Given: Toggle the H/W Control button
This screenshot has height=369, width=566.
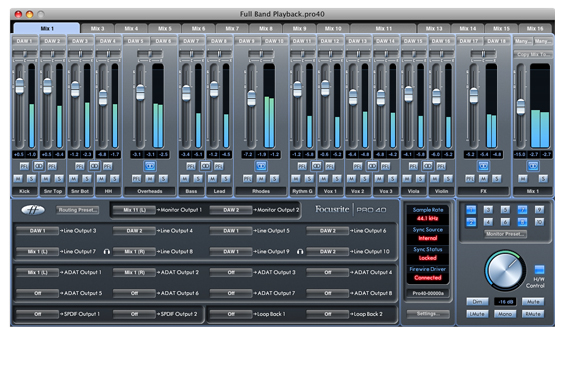Looking at the screenshot, I should click(539, 269).
